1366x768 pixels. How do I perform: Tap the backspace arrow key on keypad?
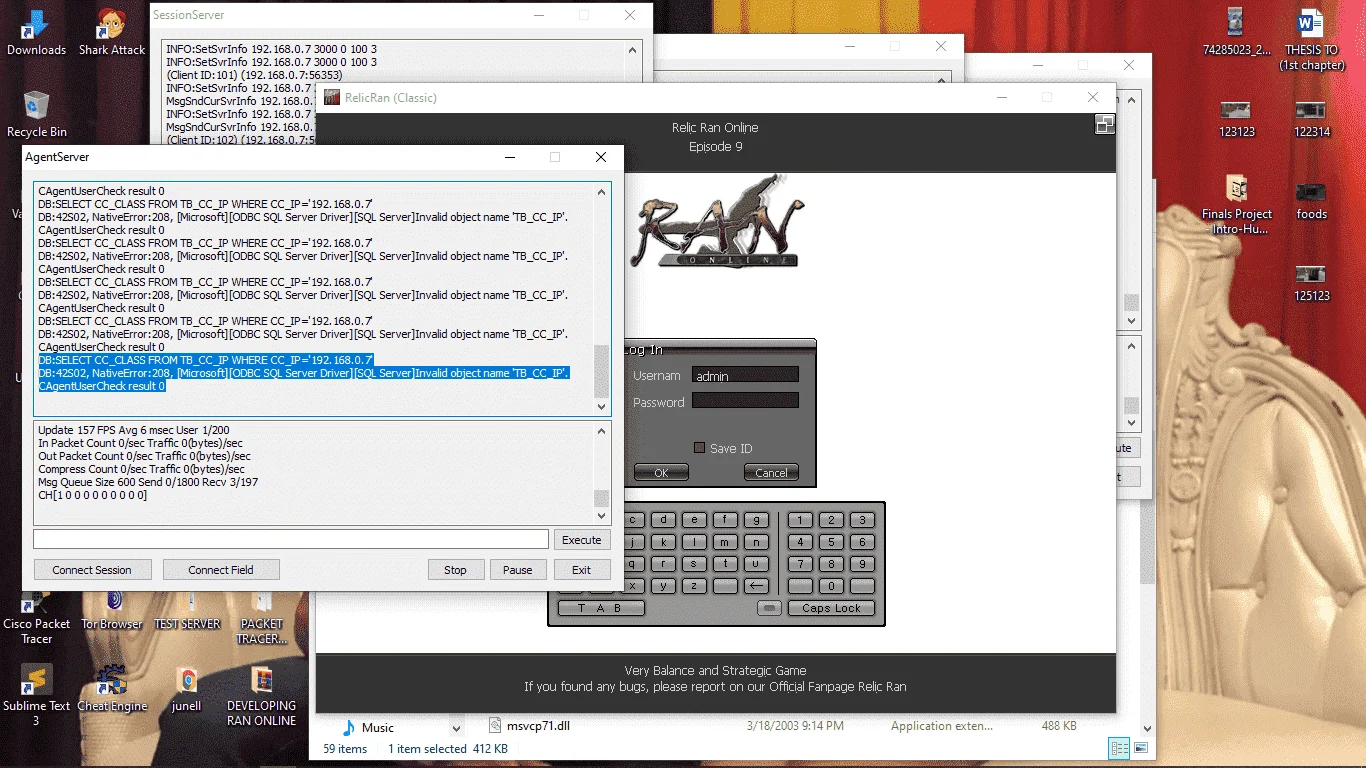pos(757,586)
